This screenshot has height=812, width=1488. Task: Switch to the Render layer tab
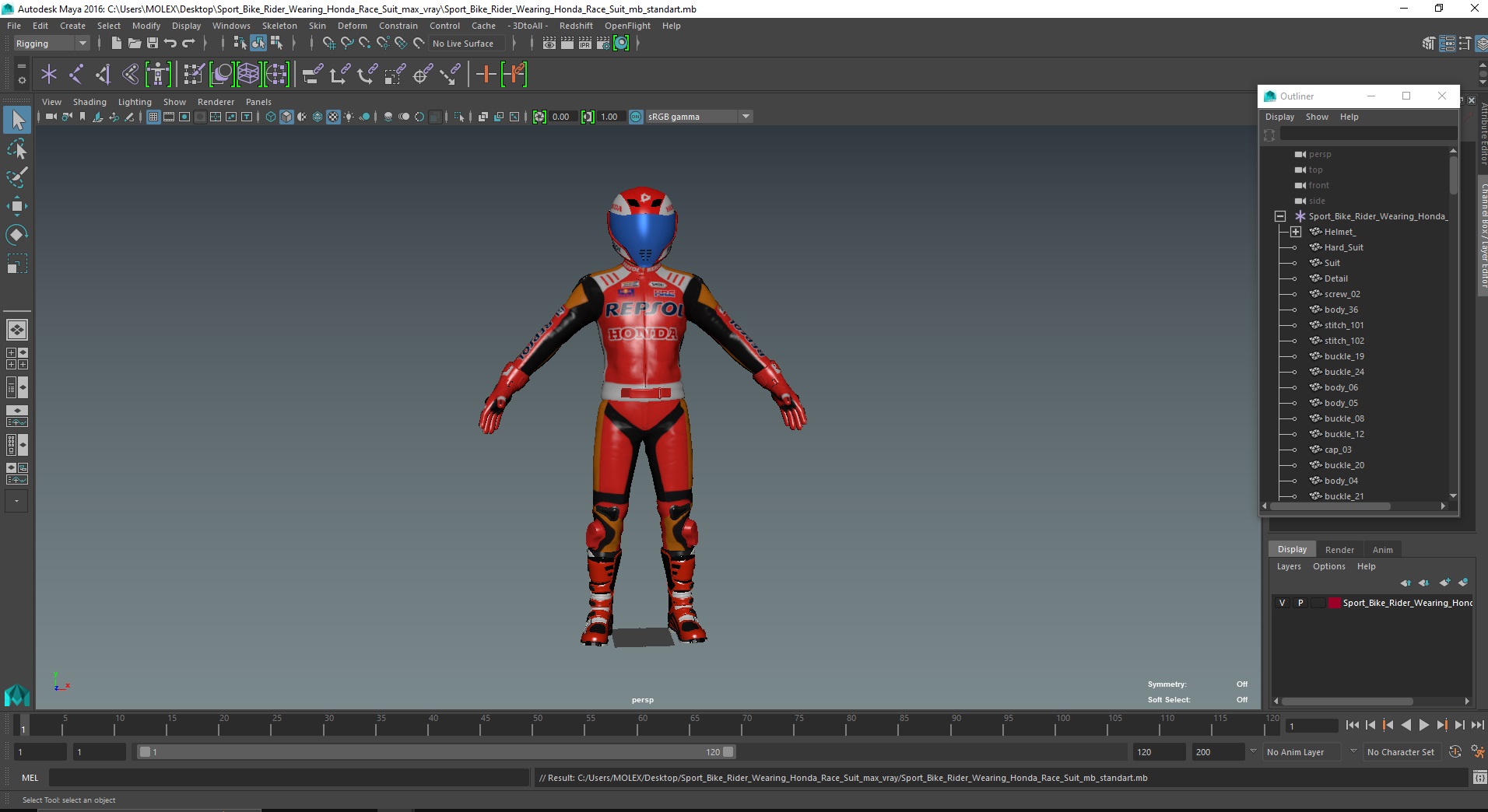click(x=1339, y=550)
